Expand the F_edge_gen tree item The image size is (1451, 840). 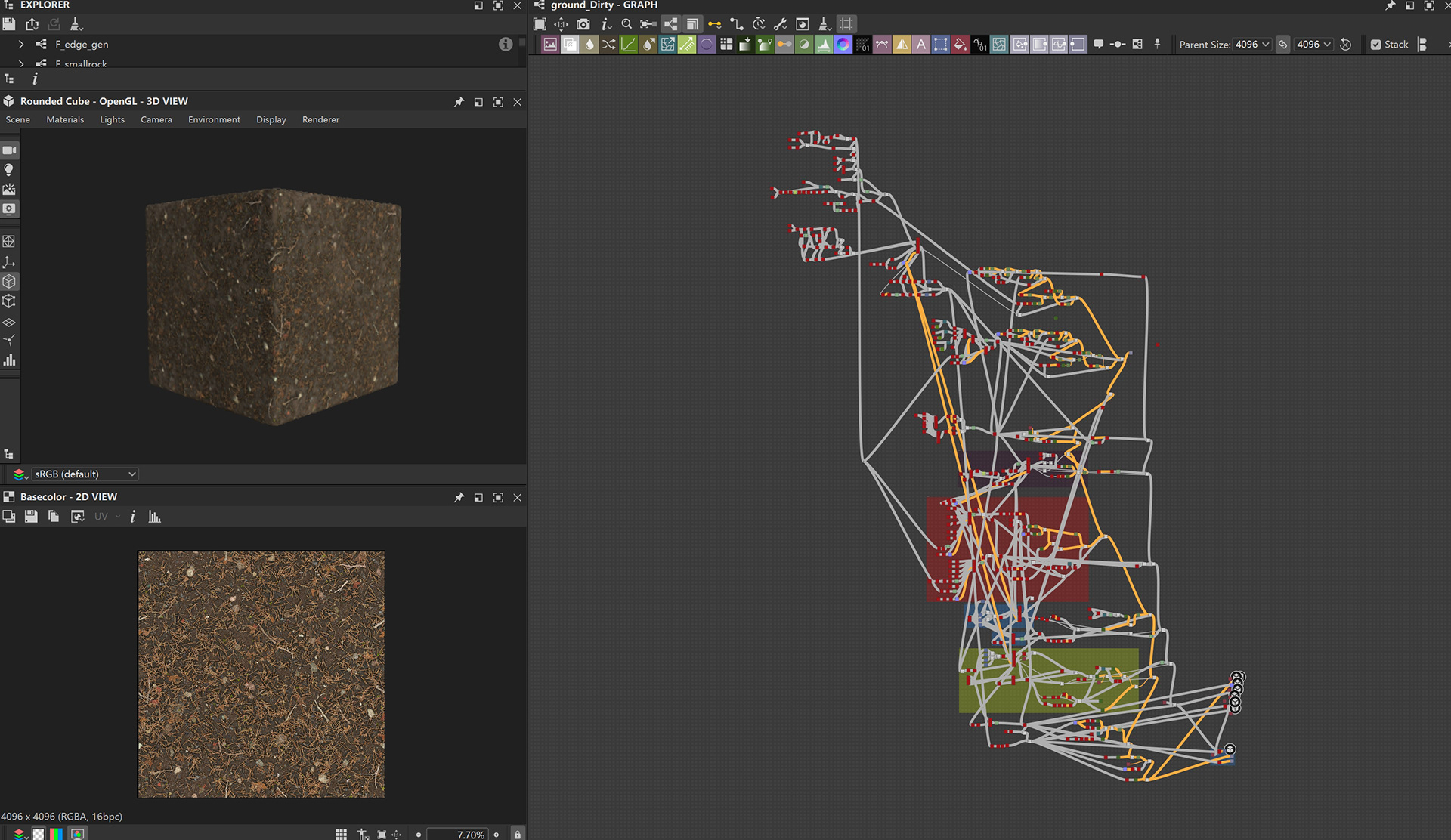click(21, 45)
